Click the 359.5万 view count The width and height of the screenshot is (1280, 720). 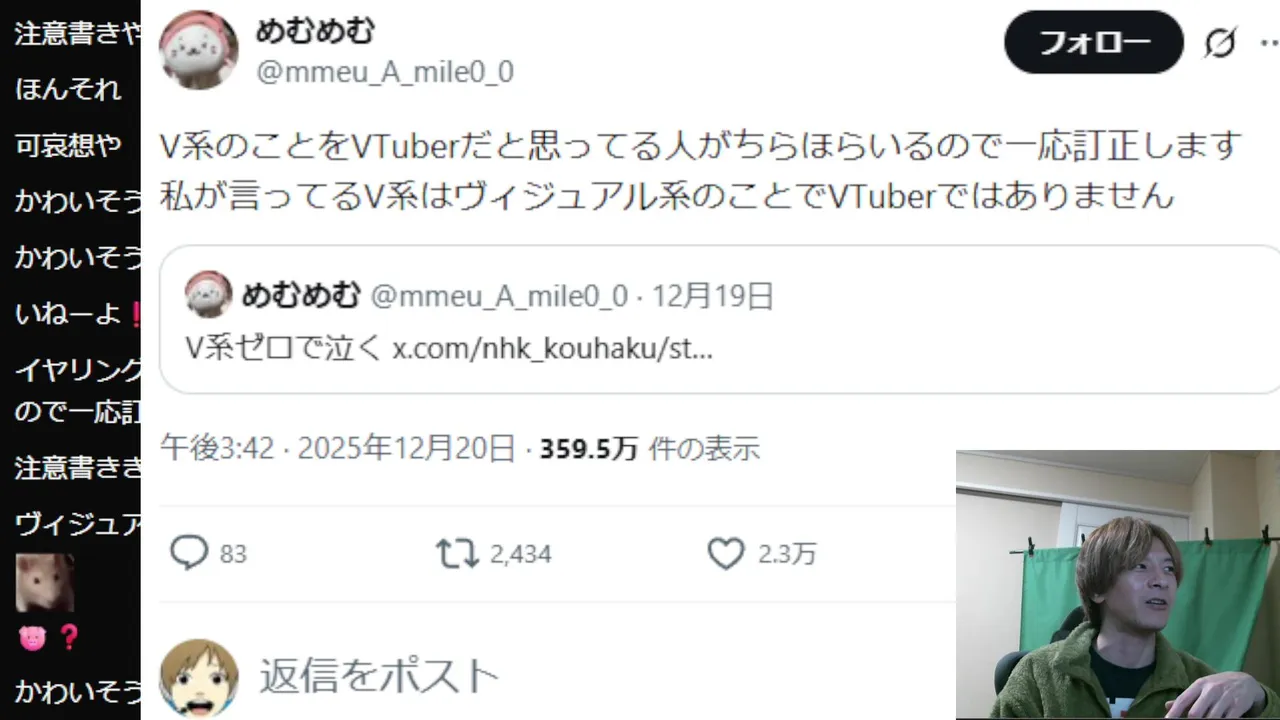point(589,449)
